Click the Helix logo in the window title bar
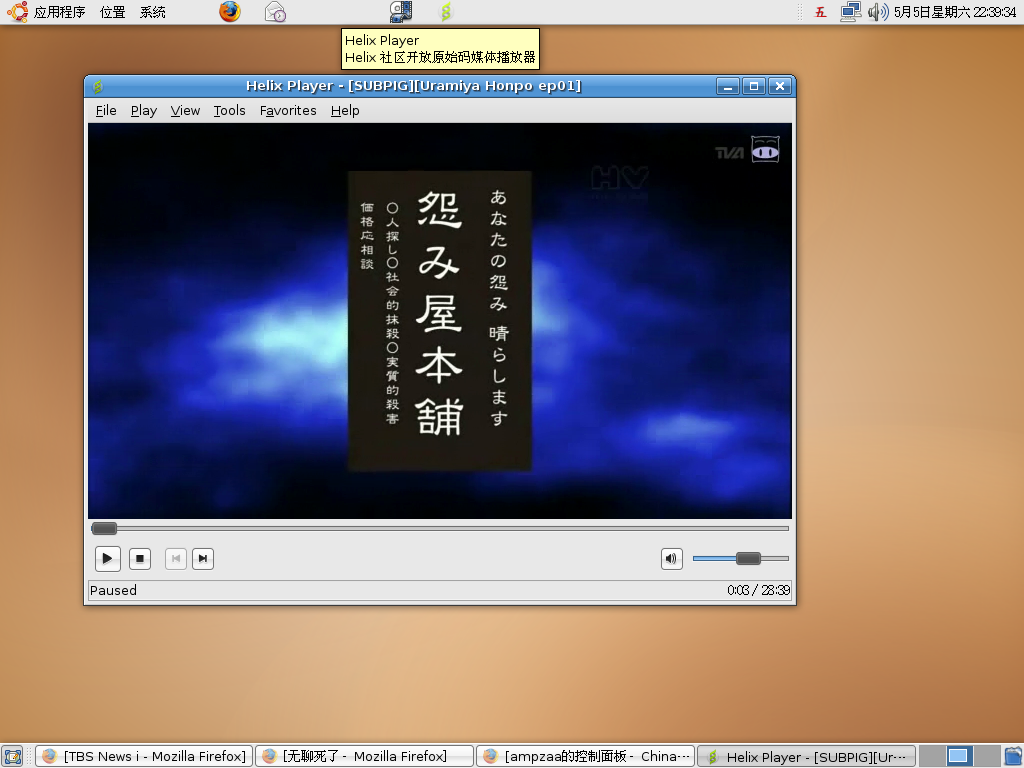 [x=96, y=86]
